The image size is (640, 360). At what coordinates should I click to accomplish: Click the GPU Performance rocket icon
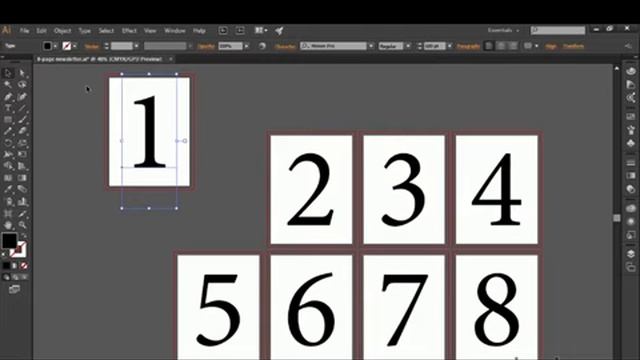tap(279, 31)
